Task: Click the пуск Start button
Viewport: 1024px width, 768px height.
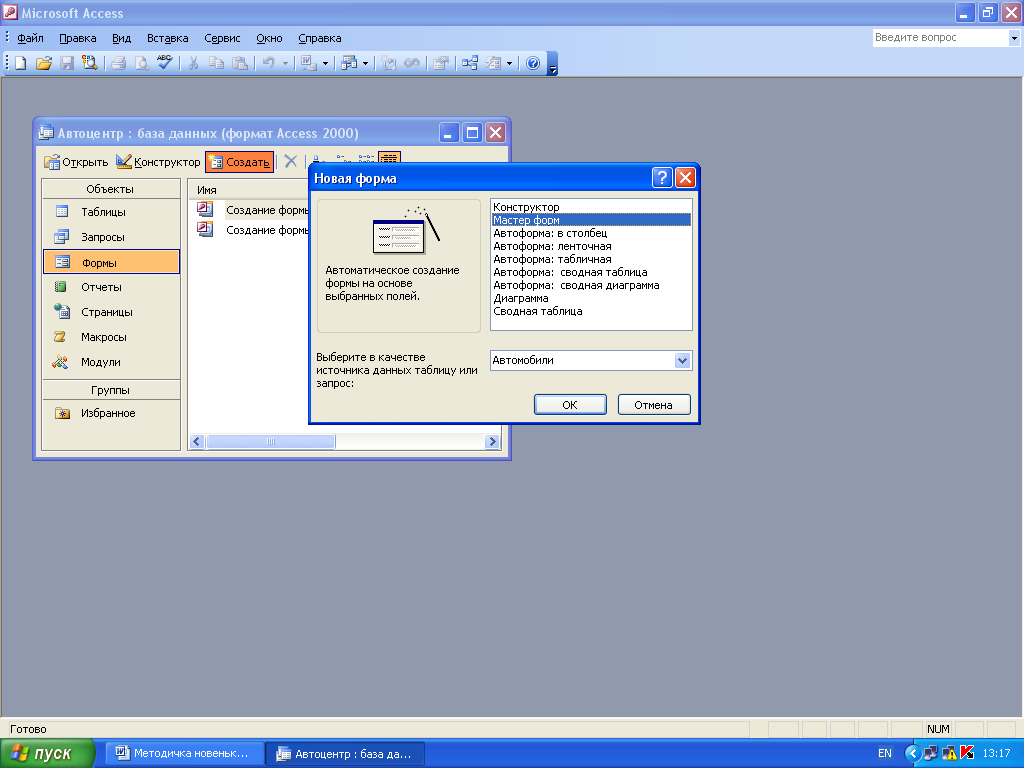Action: [x=48, y=754]
